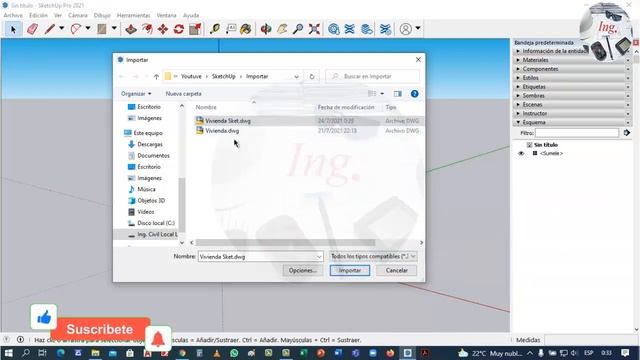Image resolution: width=640 pixels, height=360 pixels.
Task: Toggle the preview pane in Importar dialog
Action: click(x=398, y=94)
